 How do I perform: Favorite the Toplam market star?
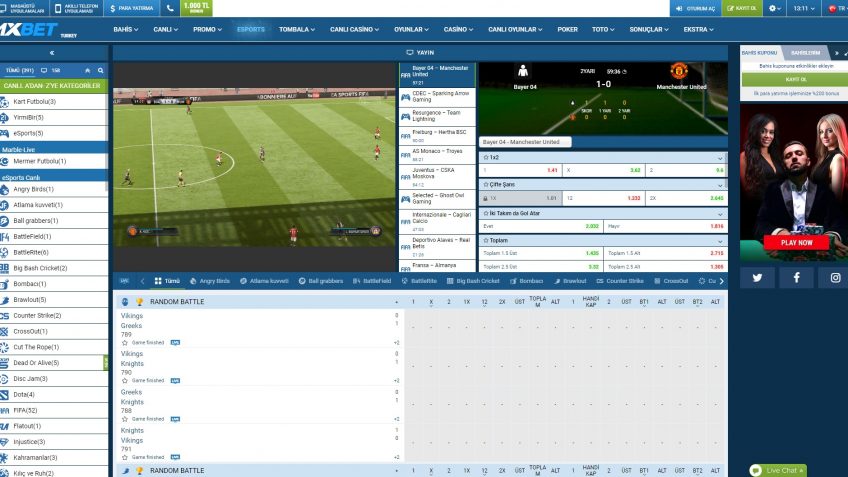[x=486, y=240]
